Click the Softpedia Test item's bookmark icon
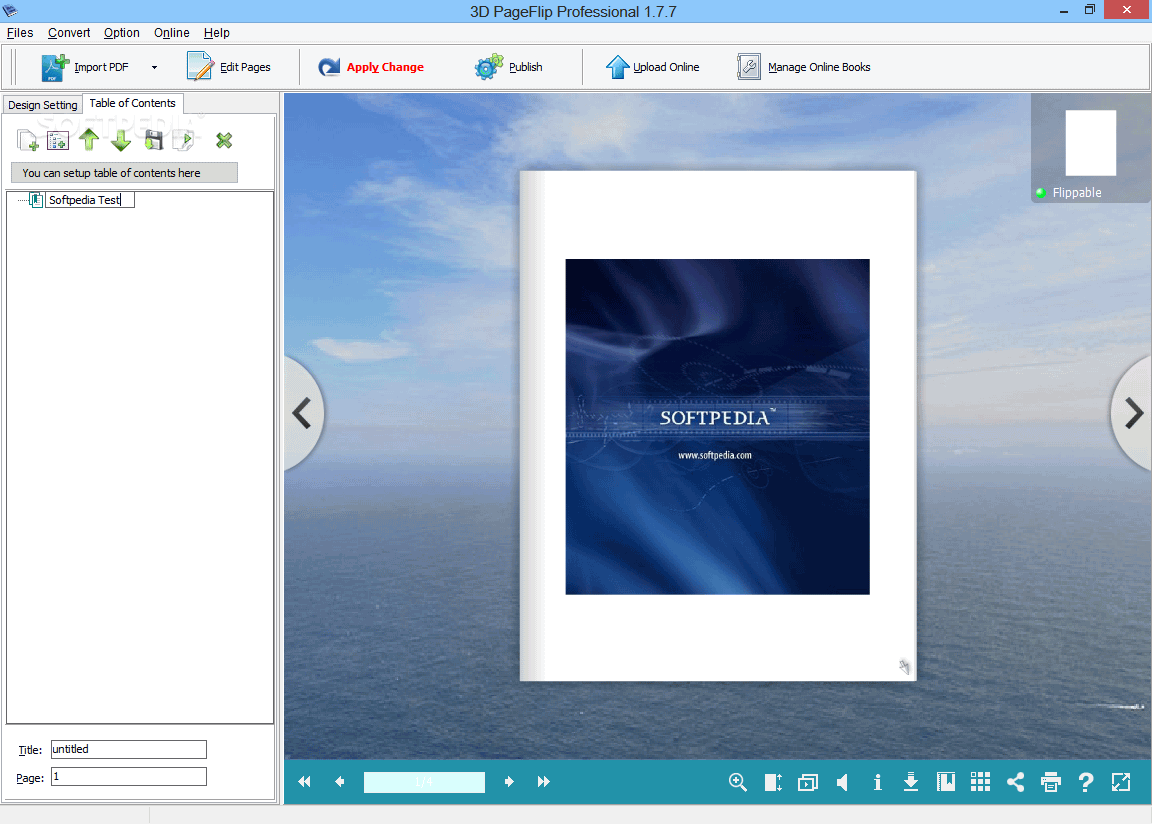Viewport: 1152px width, 824px height. point(36,200)
